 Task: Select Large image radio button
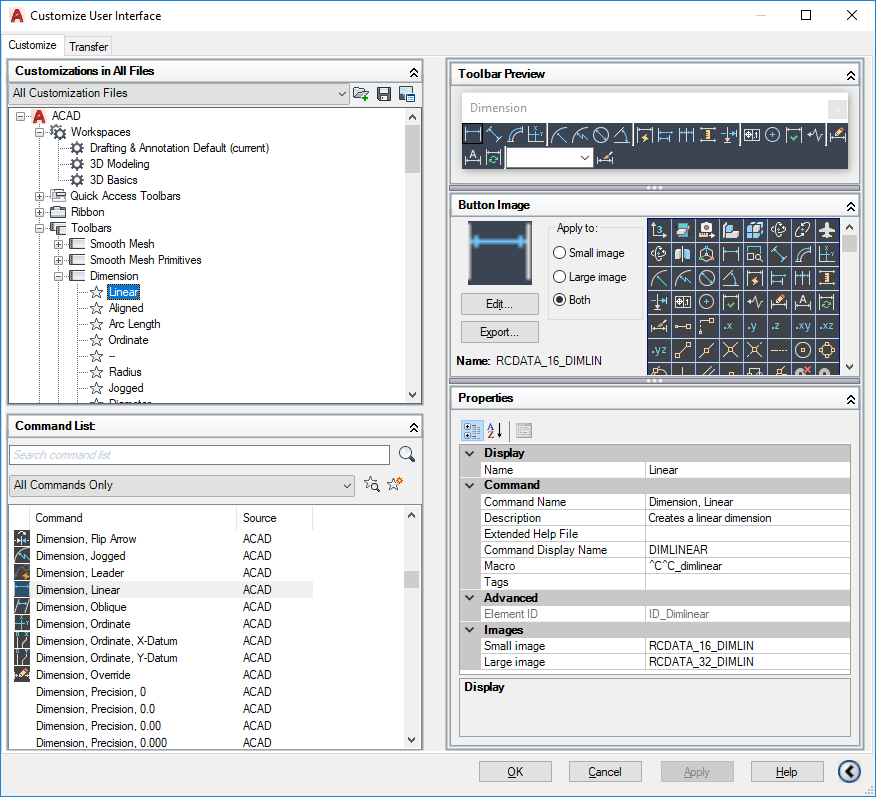pos(559,276)
